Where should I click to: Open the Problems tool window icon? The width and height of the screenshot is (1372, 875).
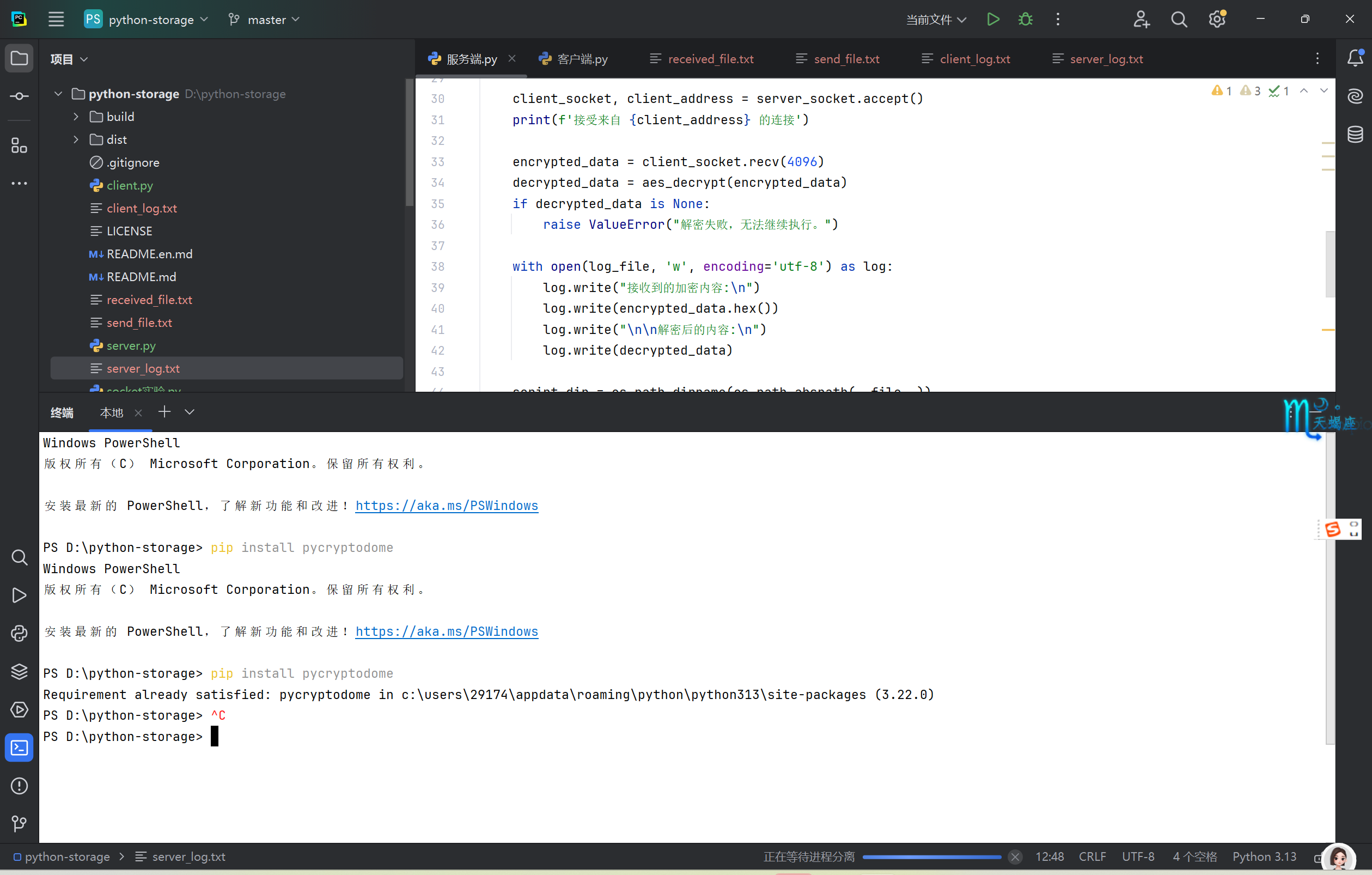[x=20, y=786]
